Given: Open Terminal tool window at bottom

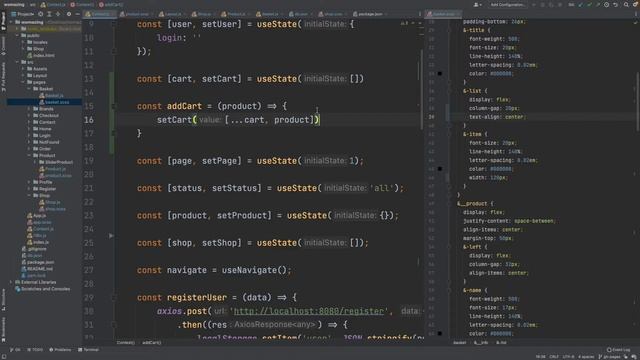Looking at the screenshot, I should point(89,350).
